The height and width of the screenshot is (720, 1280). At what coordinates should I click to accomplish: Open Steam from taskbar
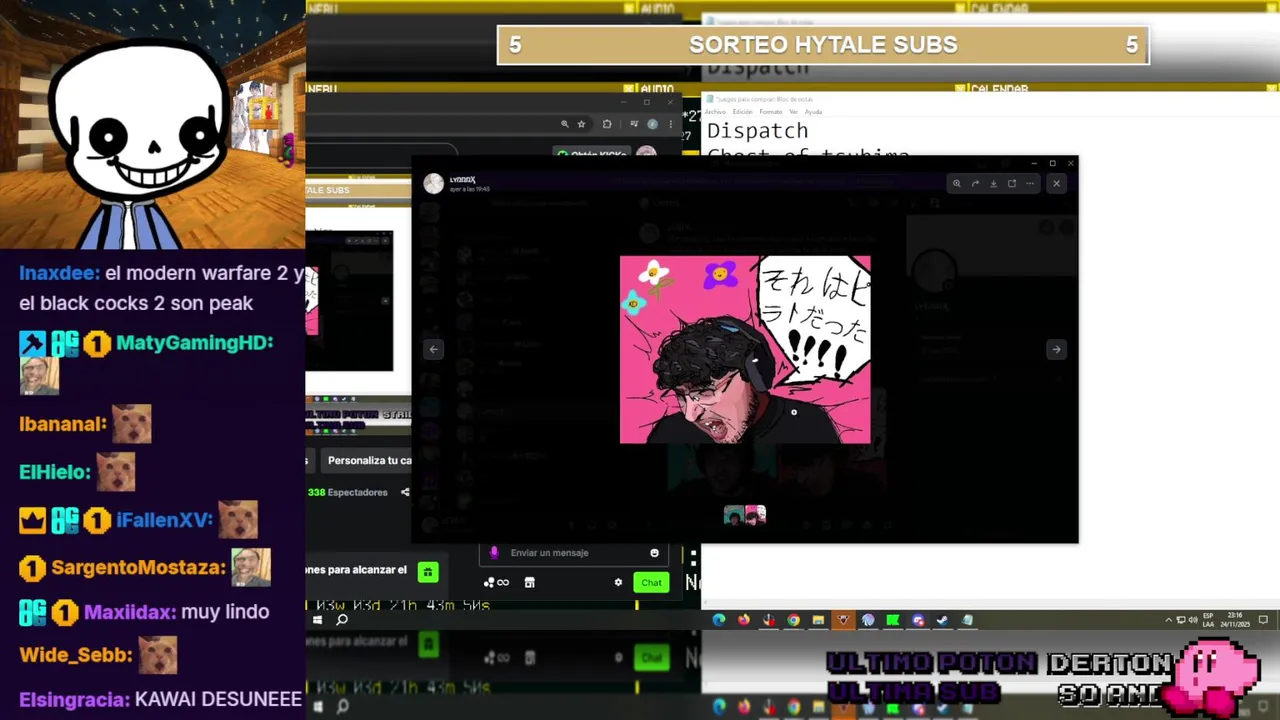pos(942,620)
